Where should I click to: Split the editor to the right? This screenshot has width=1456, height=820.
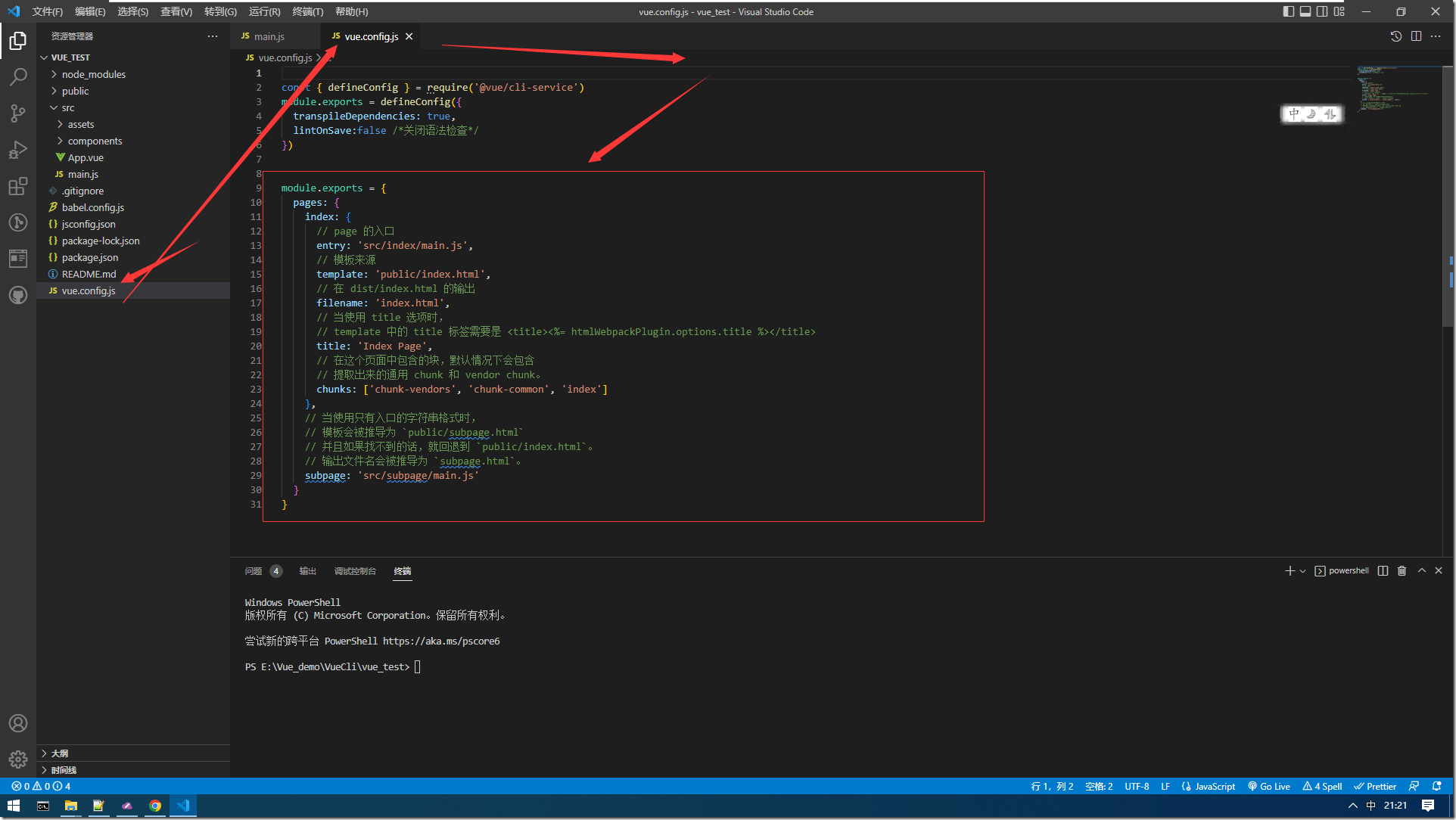[x=1416, y=36]
